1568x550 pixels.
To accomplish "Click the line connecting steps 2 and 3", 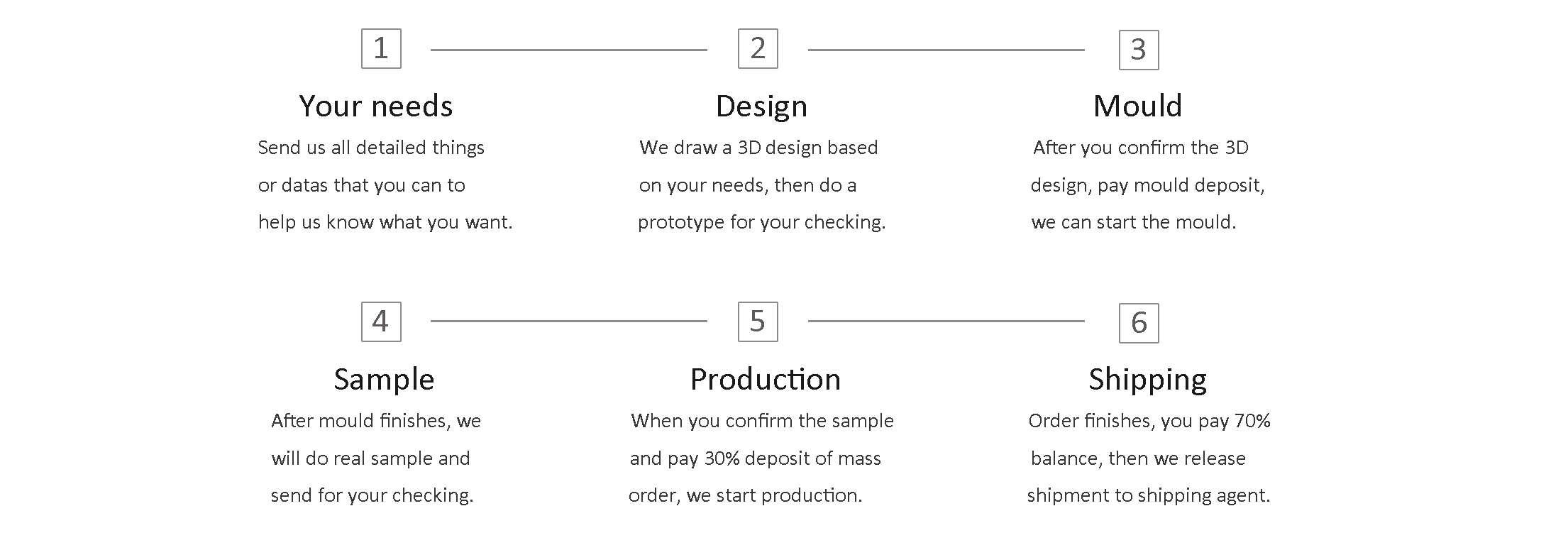I will pyautogui.click(x=946, y=50).
